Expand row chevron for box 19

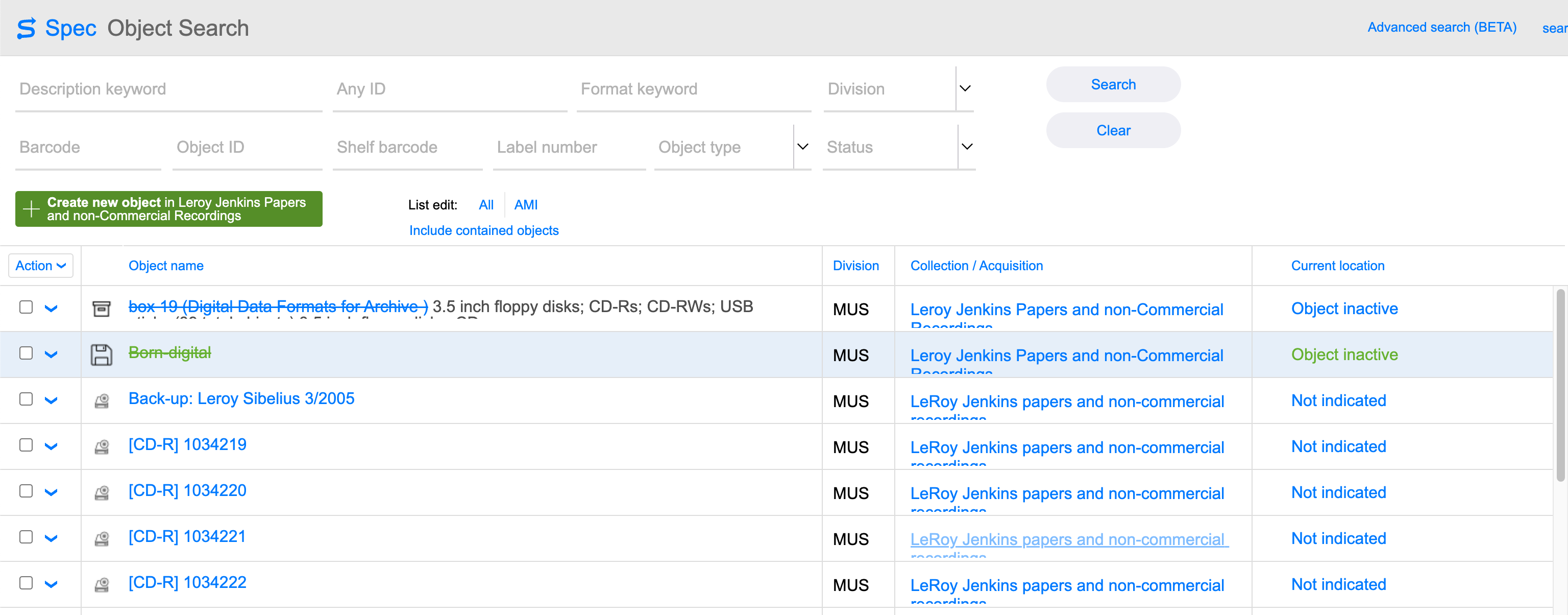(x=51, y=309)
